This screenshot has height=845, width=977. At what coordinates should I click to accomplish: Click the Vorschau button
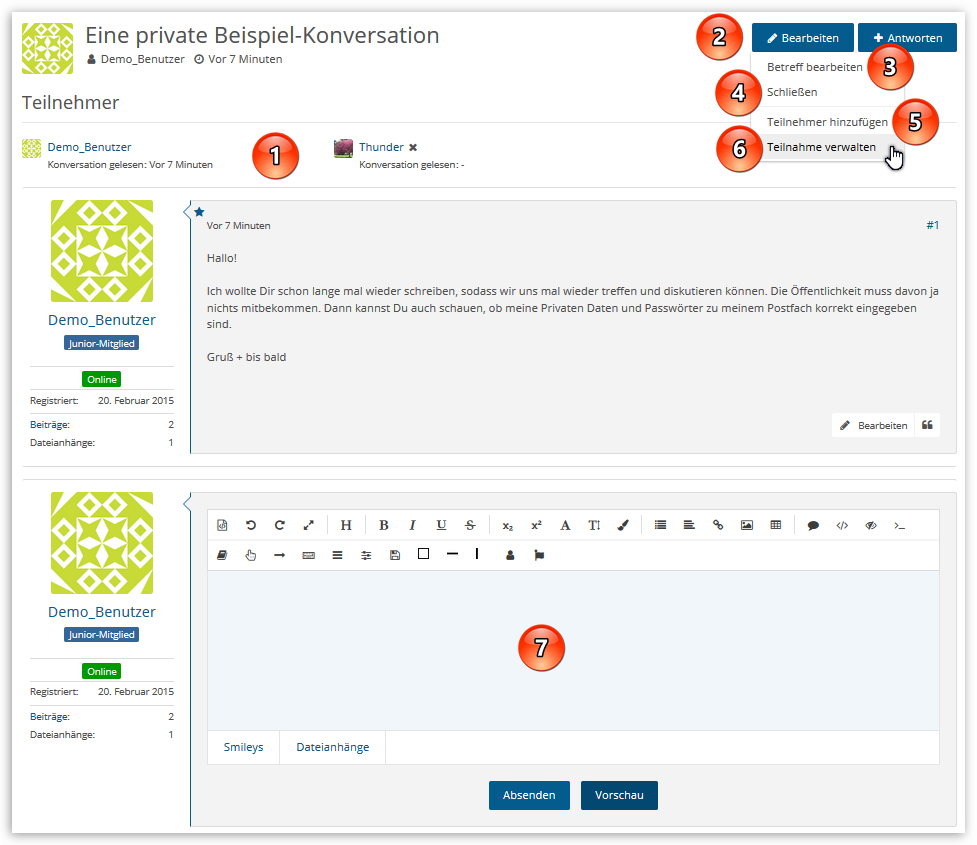[619, 795]
